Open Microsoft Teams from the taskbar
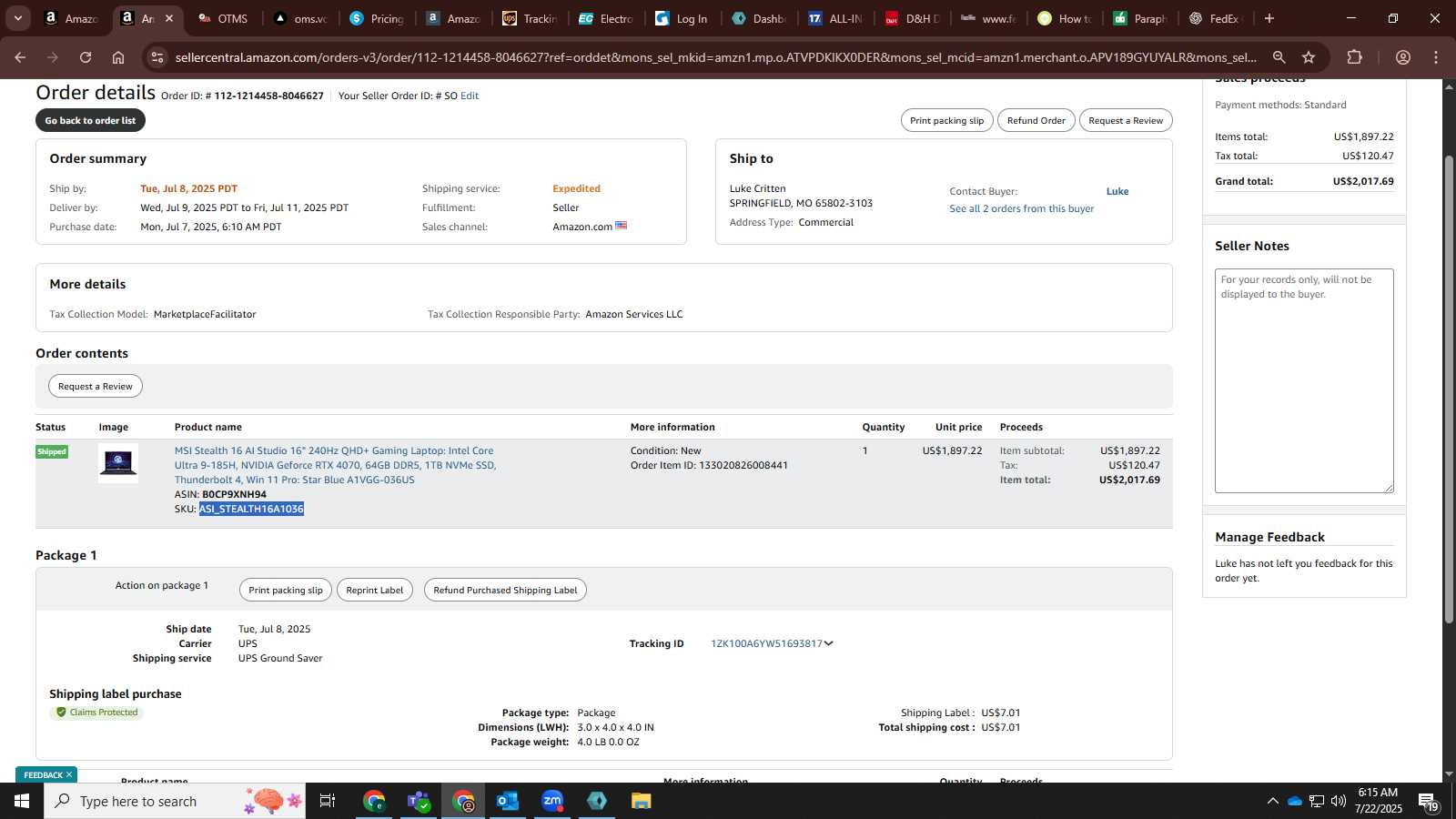 tap(419, 801)
